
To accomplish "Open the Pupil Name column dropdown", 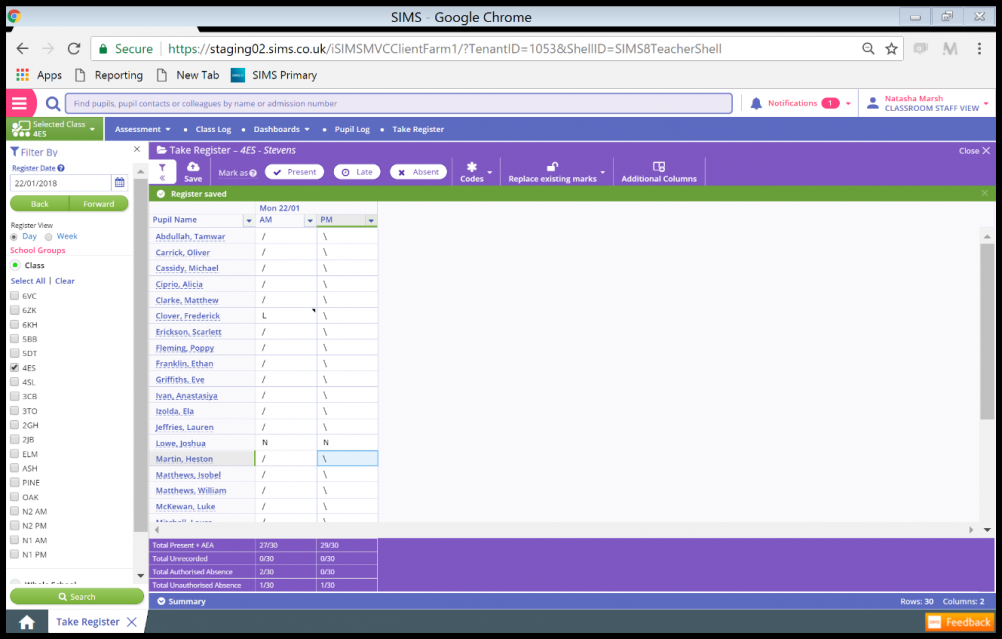I will pos(249,220).
